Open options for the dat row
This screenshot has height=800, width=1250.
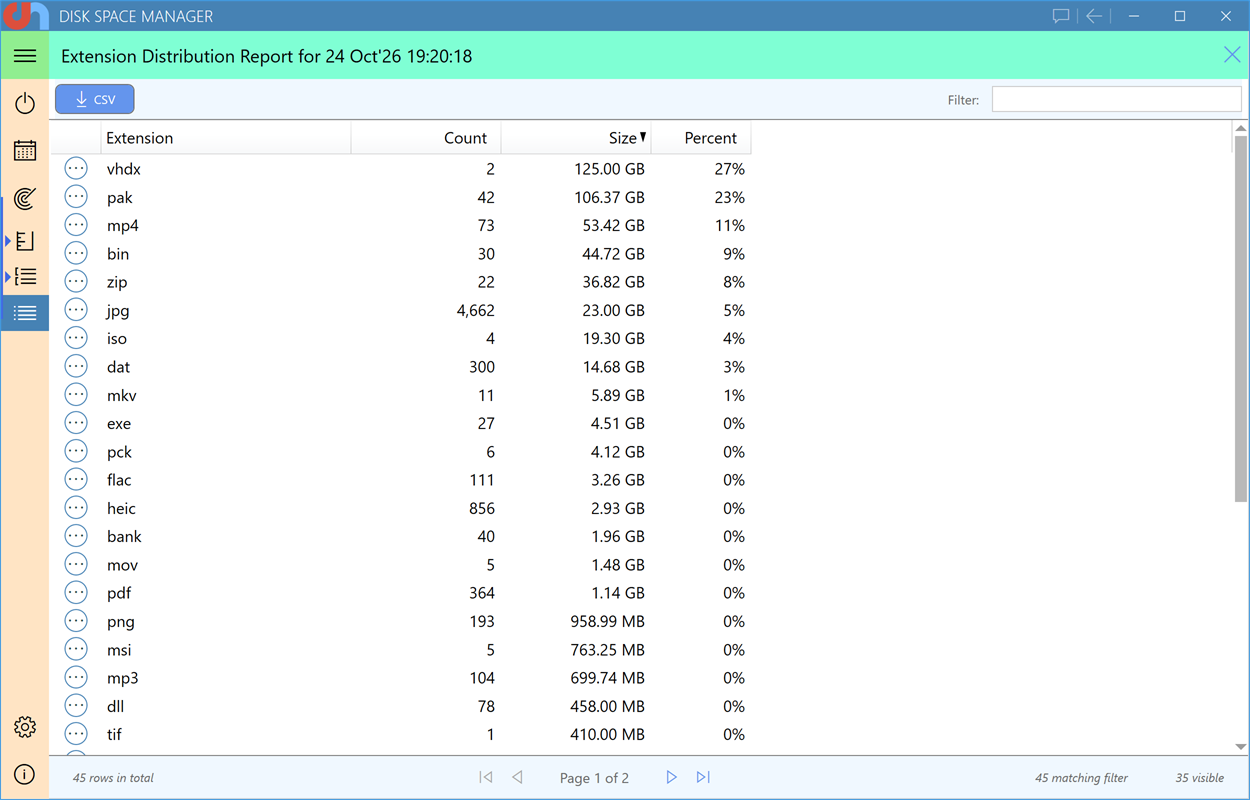click(x=76, y=366)
